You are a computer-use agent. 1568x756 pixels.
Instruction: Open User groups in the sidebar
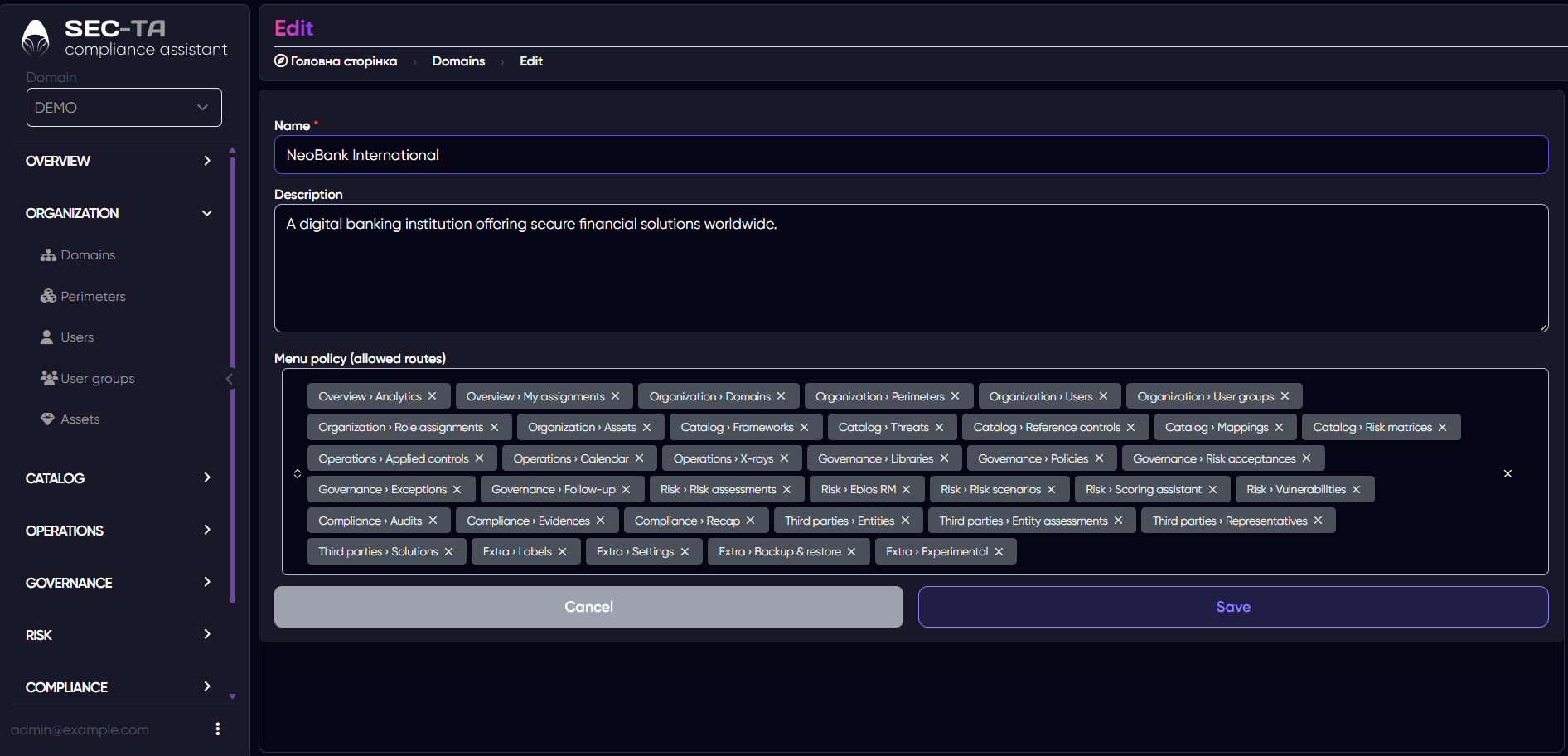tap(87, 378)
